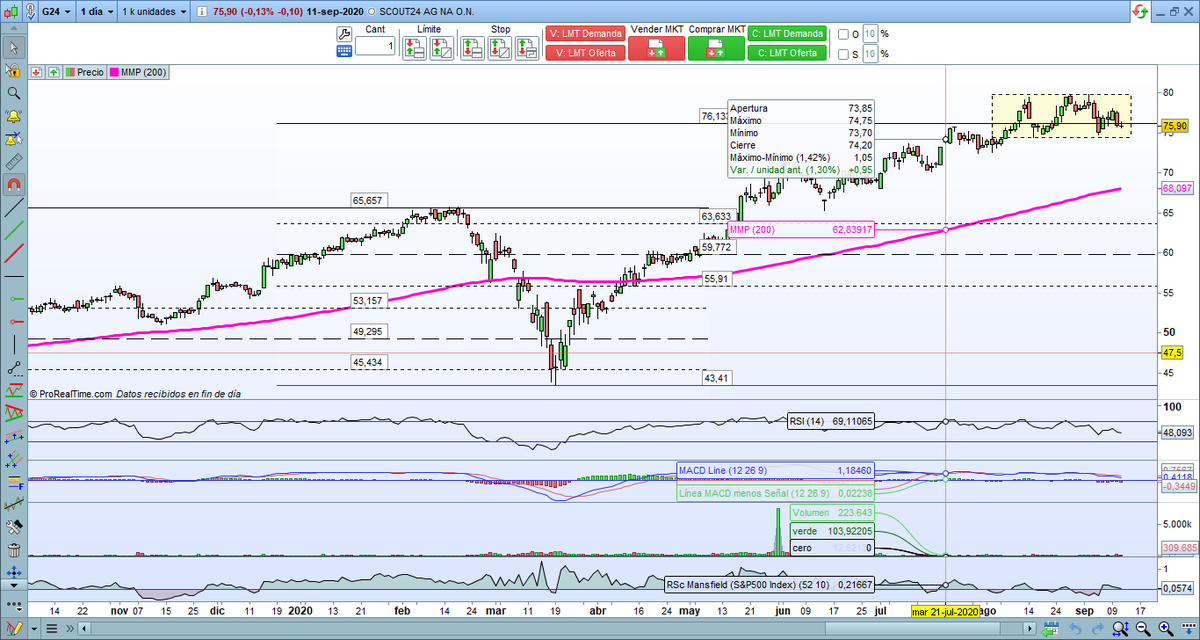The image size is (1200, 640).
Task: Click the trash bin delete tool
Action: (x=13, y=550)
